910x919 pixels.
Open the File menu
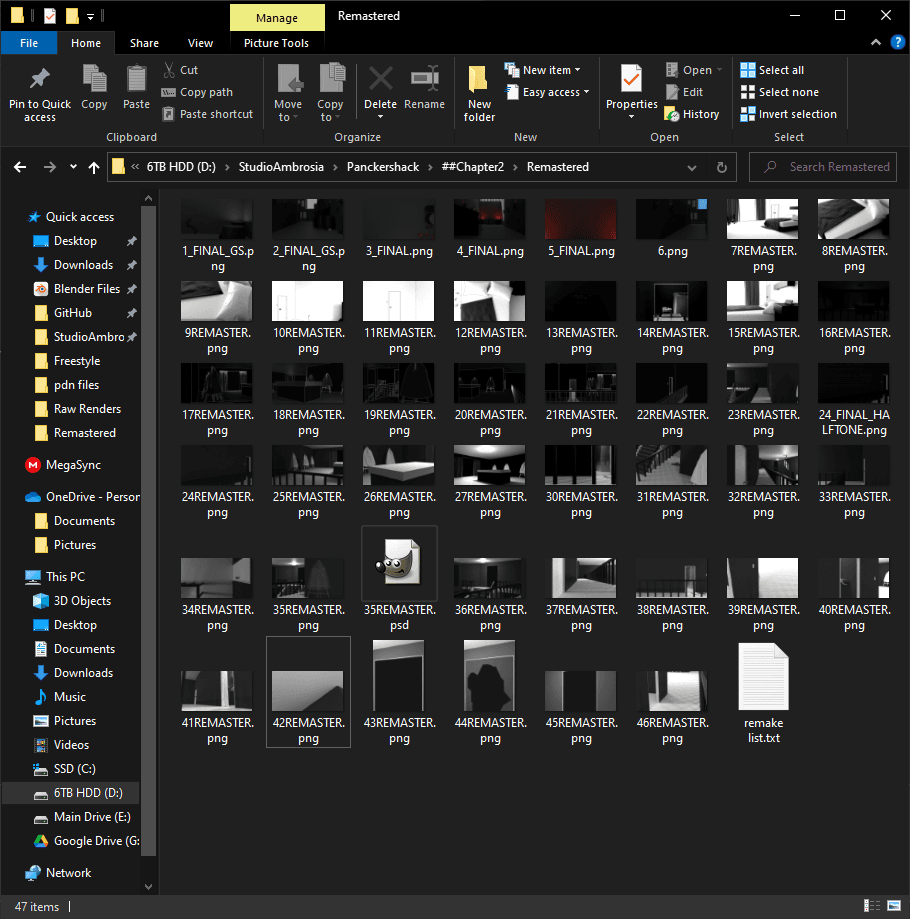[x=29, y=43]
